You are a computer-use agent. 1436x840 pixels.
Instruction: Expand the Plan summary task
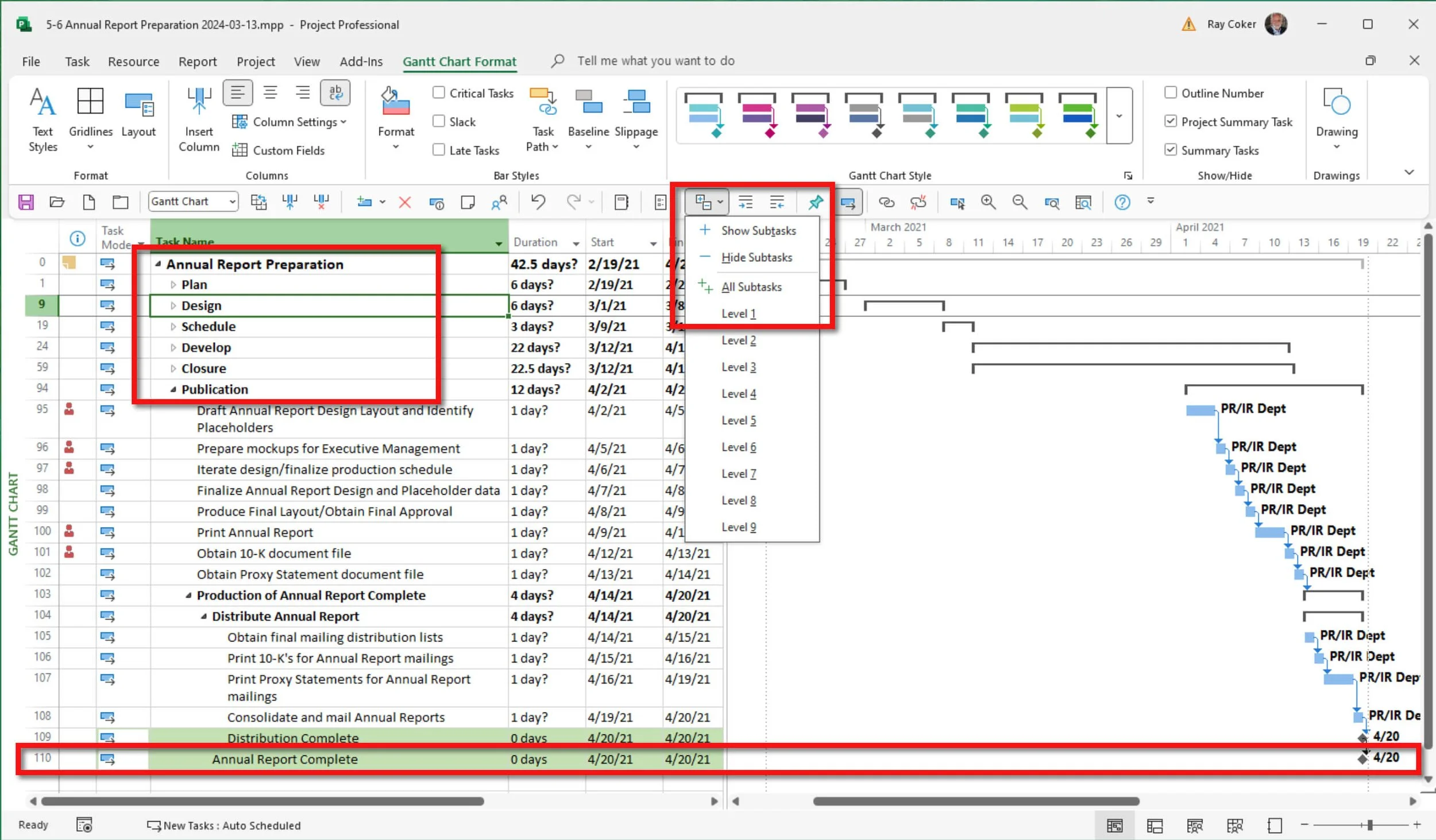coord(173,285)
